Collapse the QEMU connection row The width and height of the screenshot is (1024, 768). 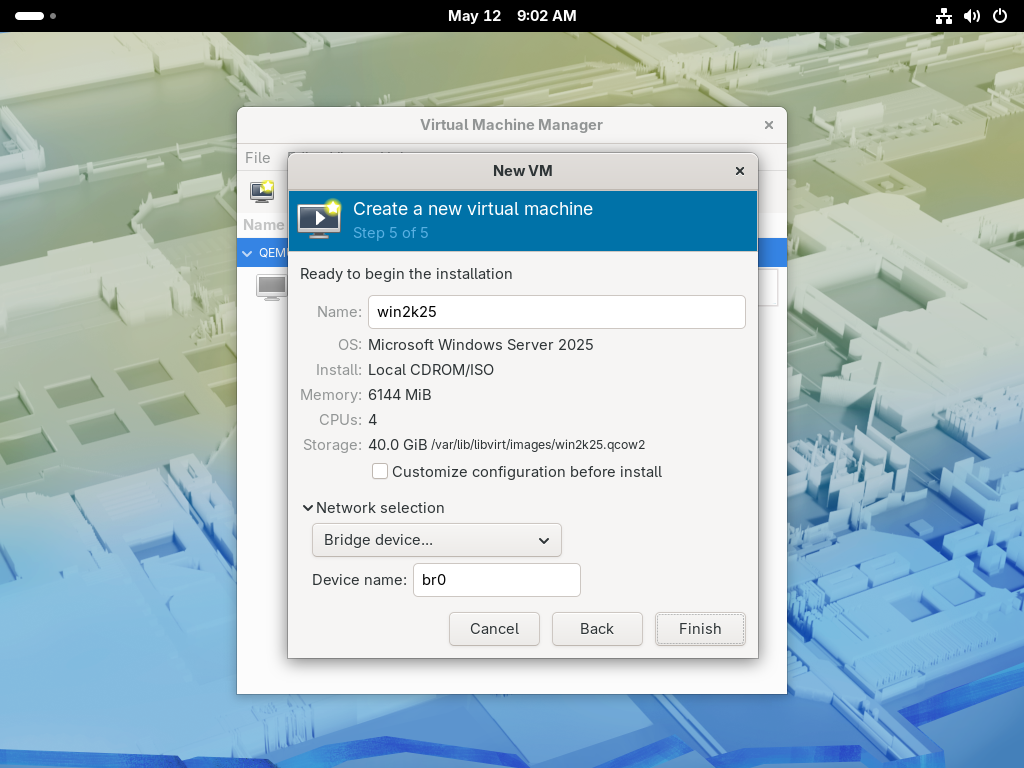click(x=247, y=253)
